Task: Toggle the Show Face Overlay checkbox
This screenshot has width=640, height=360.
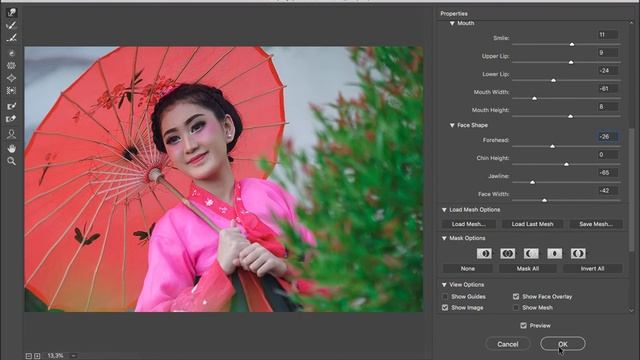Action: click(x=516, y=297)
